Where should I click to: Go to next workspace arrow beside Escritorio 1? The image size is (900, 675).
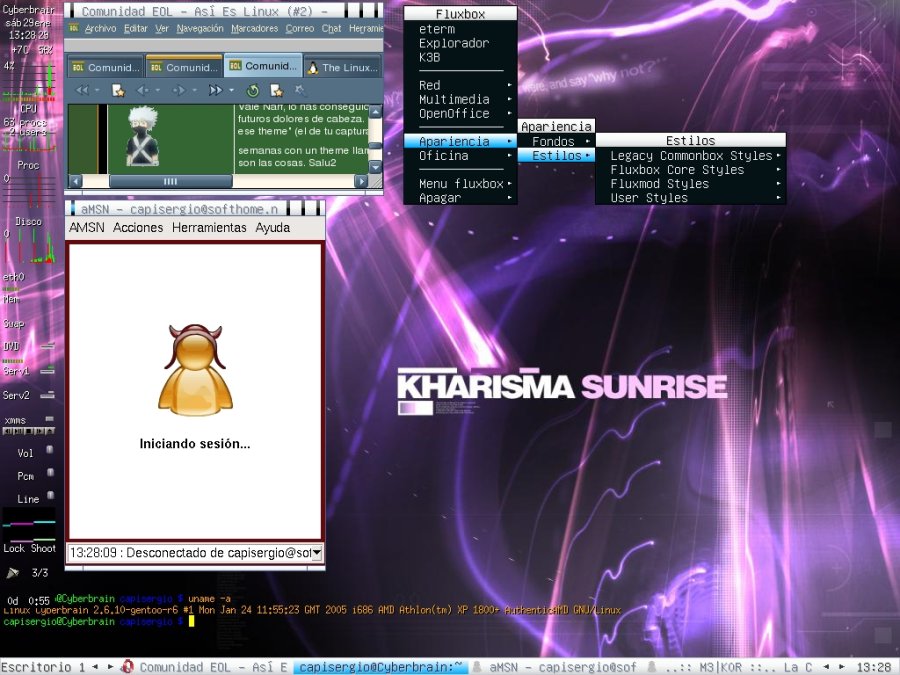[x=110, y=666]
